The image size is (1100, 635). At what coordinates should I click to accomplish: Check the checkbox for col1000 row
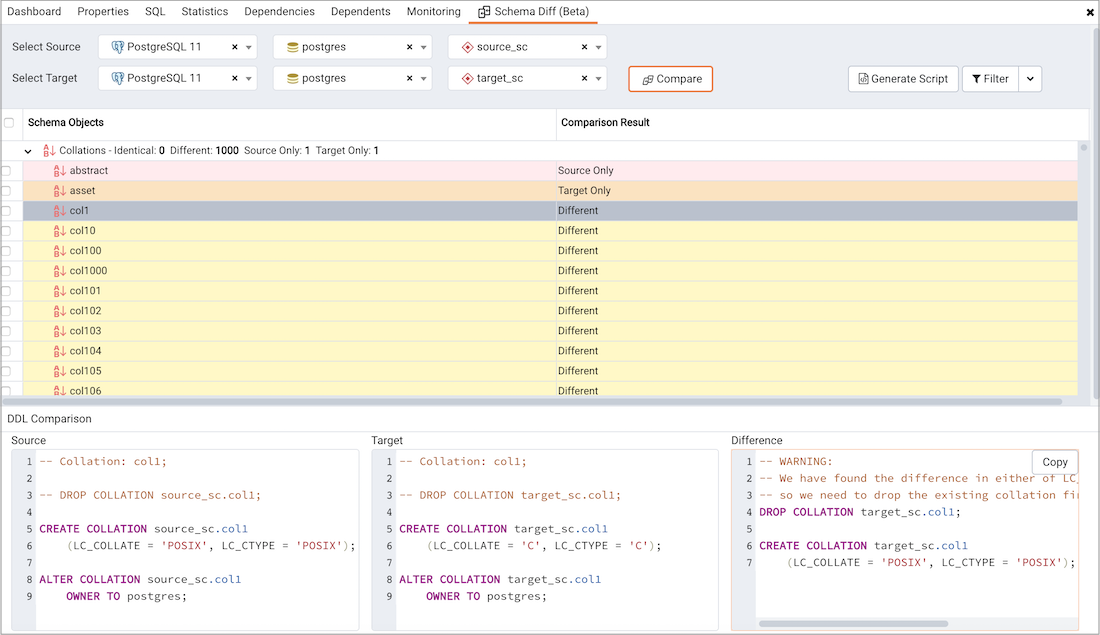[6, 271]
